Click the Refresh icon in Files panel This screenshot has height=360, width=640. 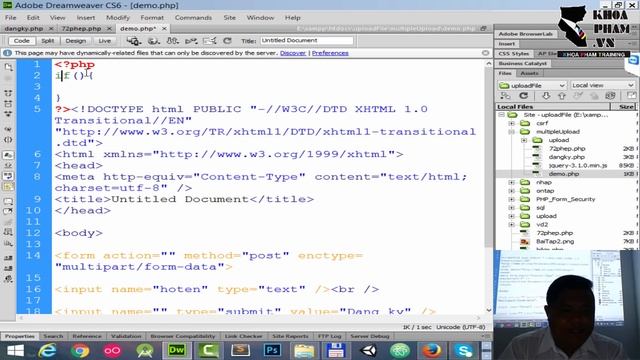[x=523, y=96]
